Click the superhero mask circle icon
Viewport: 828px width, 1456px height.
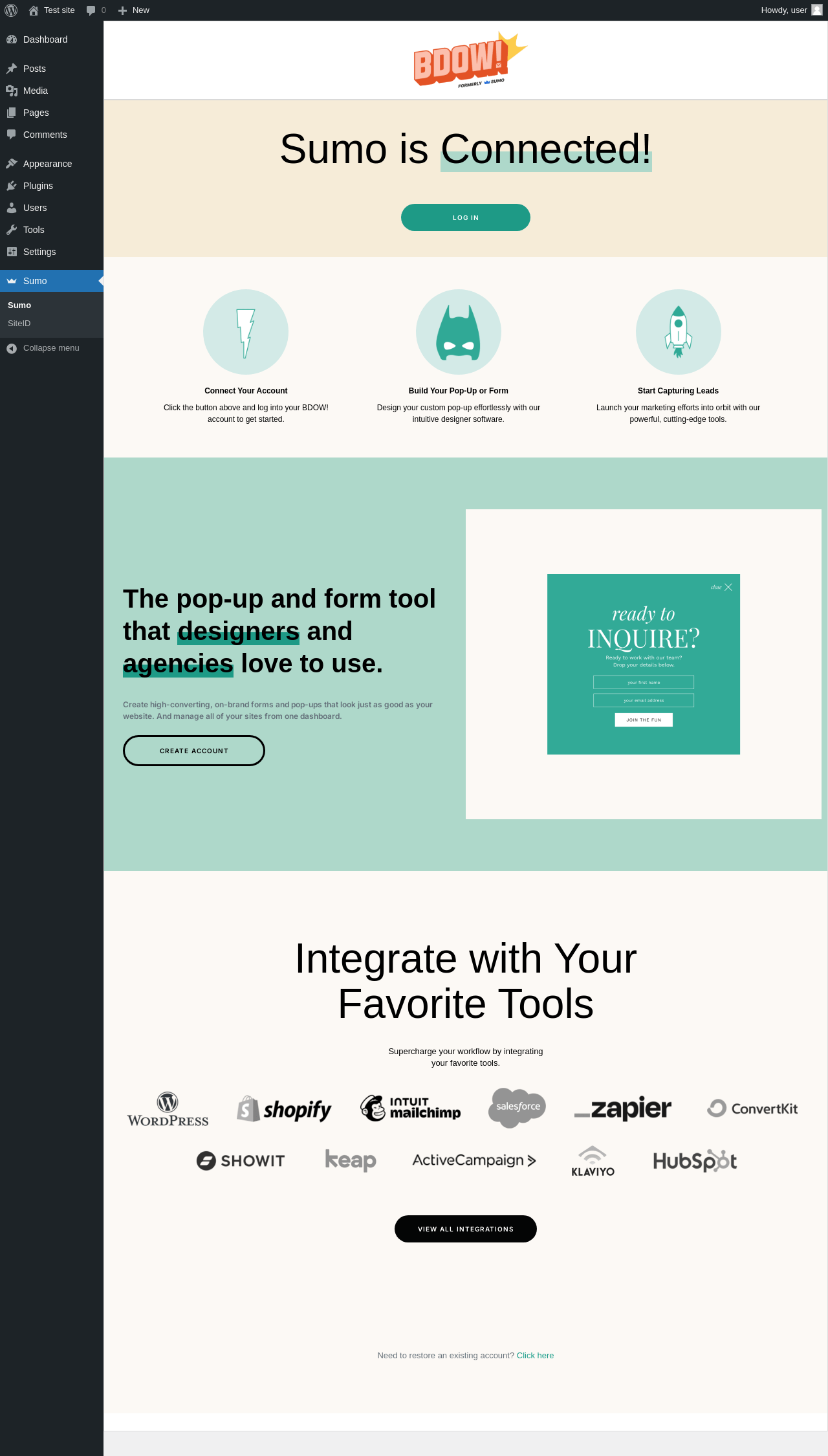click(459, 332)
